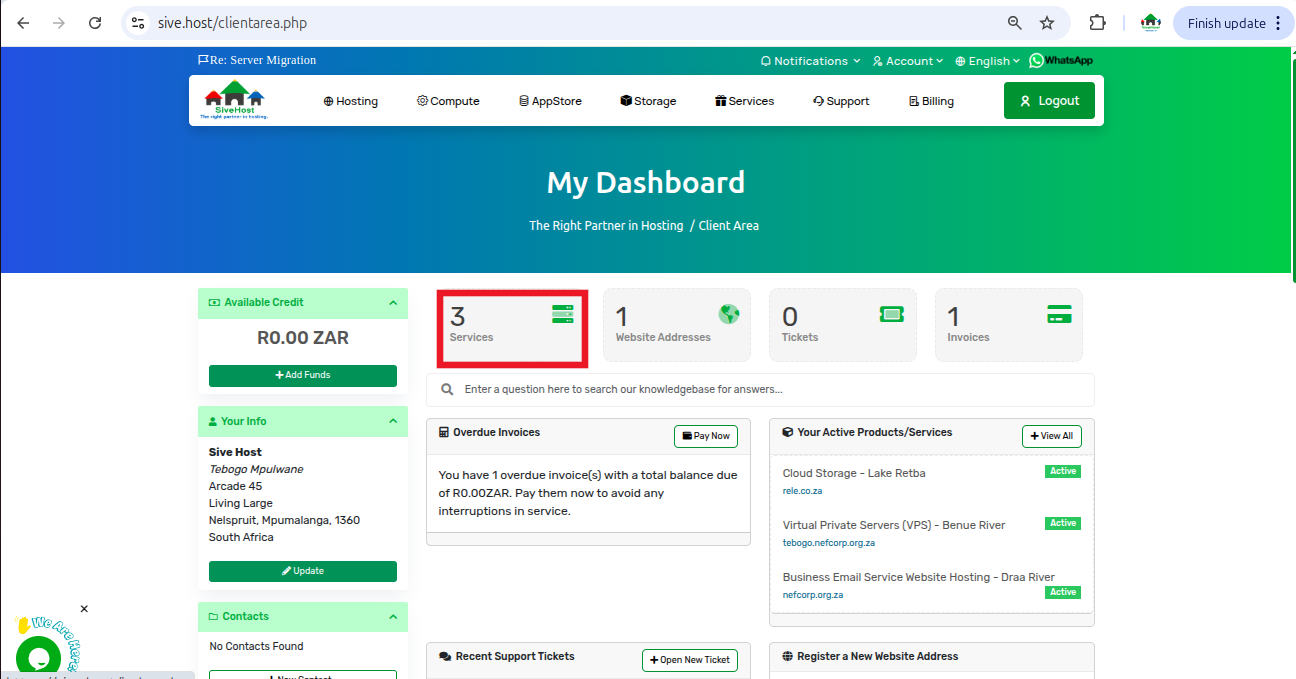
Task: Open the Services menu in navbar
Action: pyautogui.click(x=745, y=101)
